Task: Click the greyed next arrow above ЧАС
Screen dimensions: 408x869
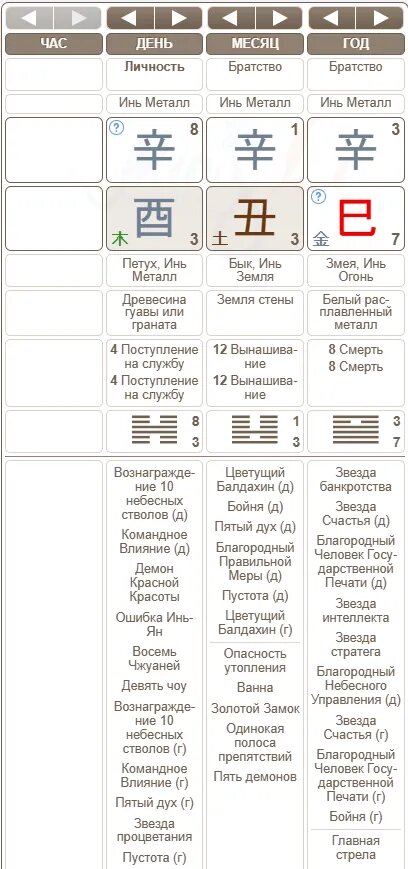Action: [x=78, y=18]
